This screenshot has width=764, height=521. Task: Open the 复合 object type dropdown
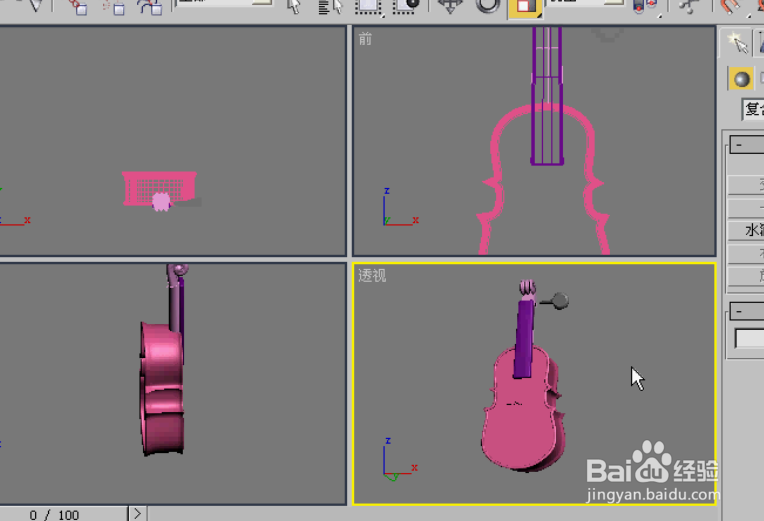pyautogui.click(x=752, y=109)
